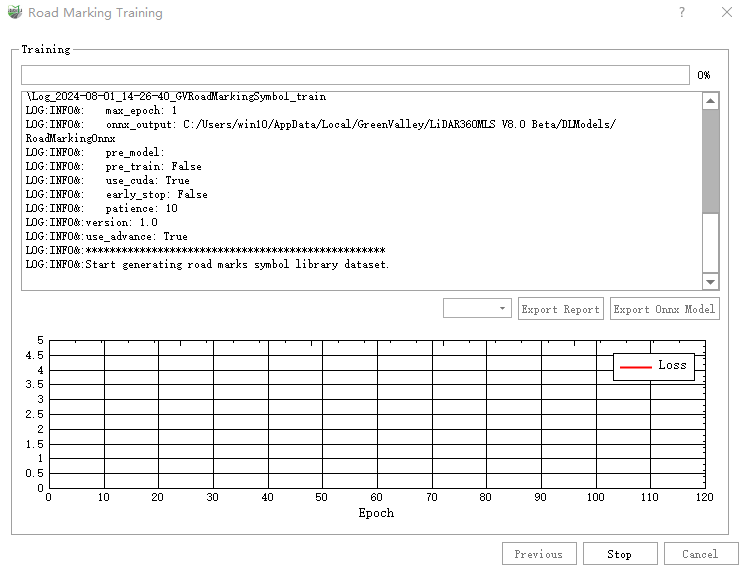Stop the training process
Viewport: 749px width, 575px height.
pos(619,554)
